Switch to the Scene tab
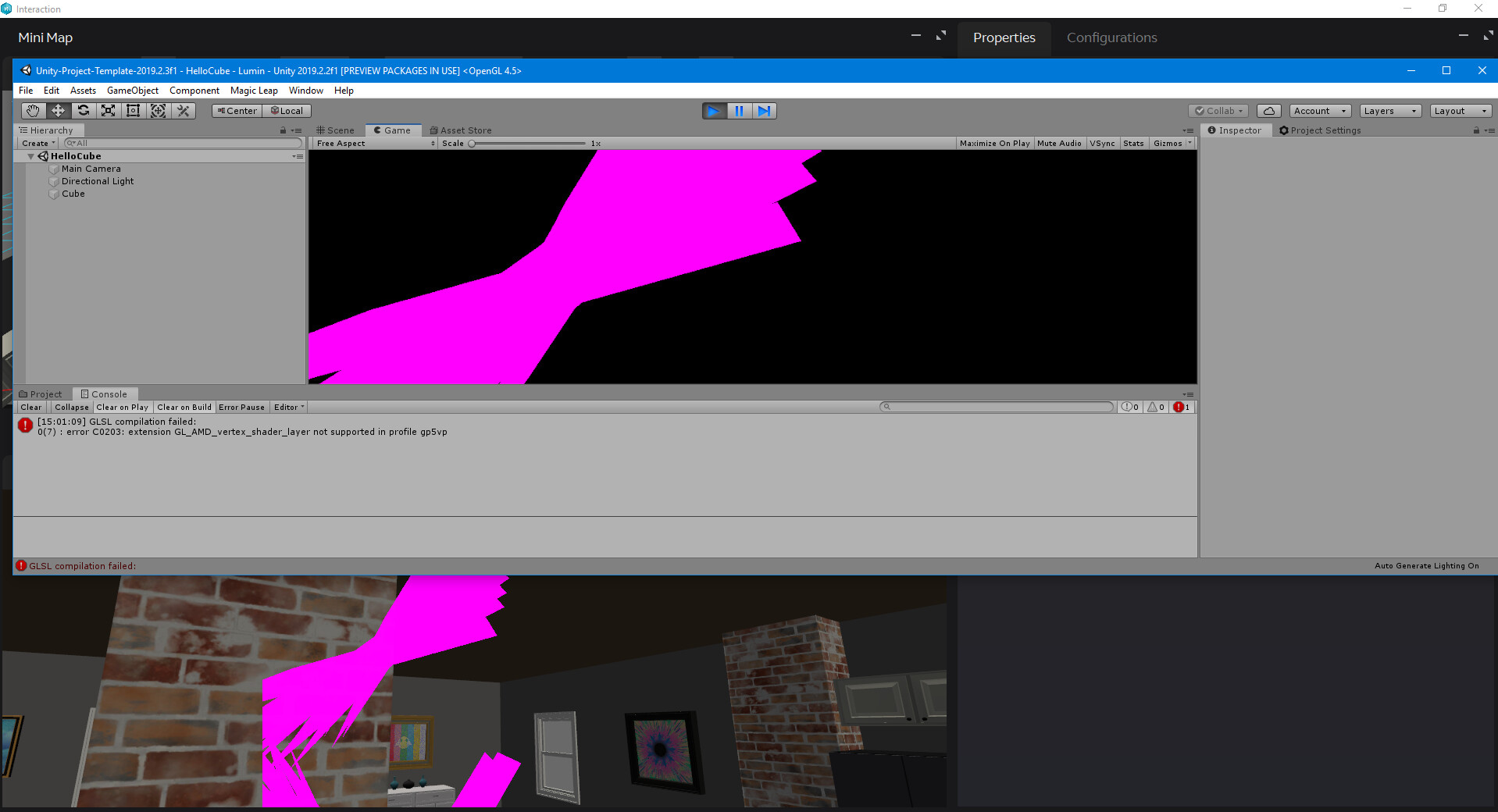The image size is (1498, 812). (x=336, y=130)
